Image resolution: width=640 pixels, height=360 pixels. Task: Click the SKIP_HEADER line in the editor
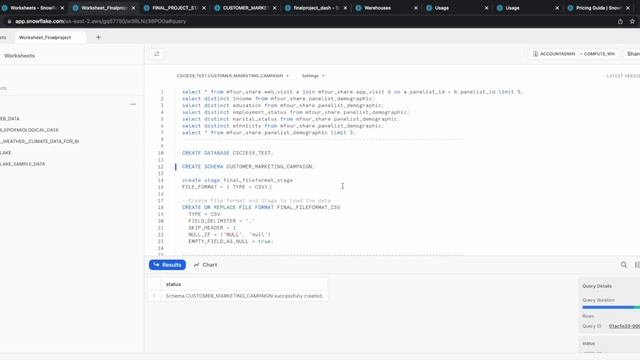(x=212, y=228)
